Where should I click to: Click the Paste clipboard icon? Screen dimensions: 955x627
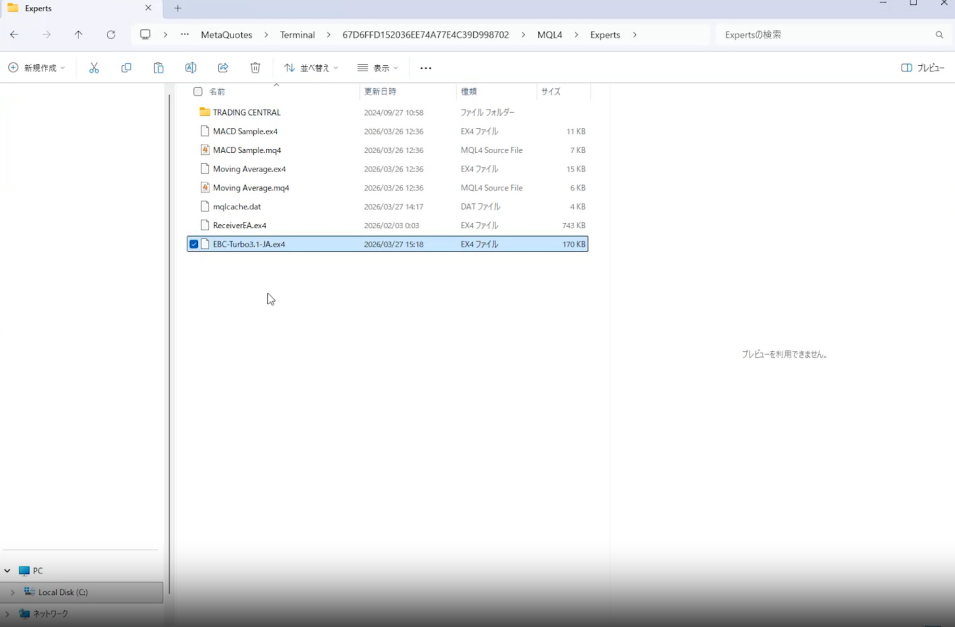[x=158, y=68]
